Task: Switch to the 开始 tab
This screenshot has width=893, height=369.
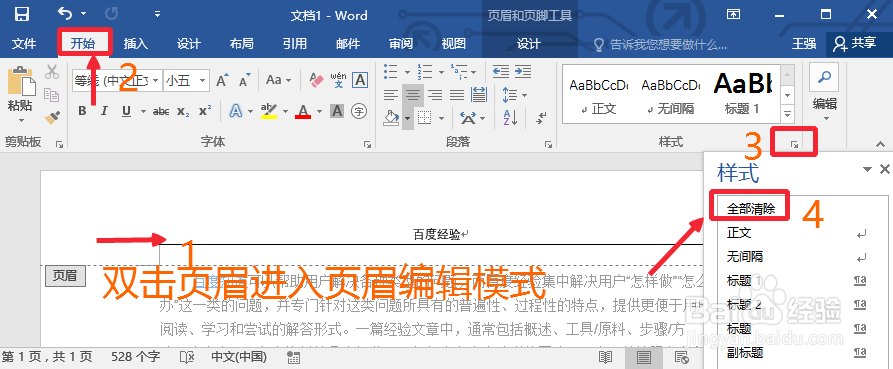Action: (83, 44)
